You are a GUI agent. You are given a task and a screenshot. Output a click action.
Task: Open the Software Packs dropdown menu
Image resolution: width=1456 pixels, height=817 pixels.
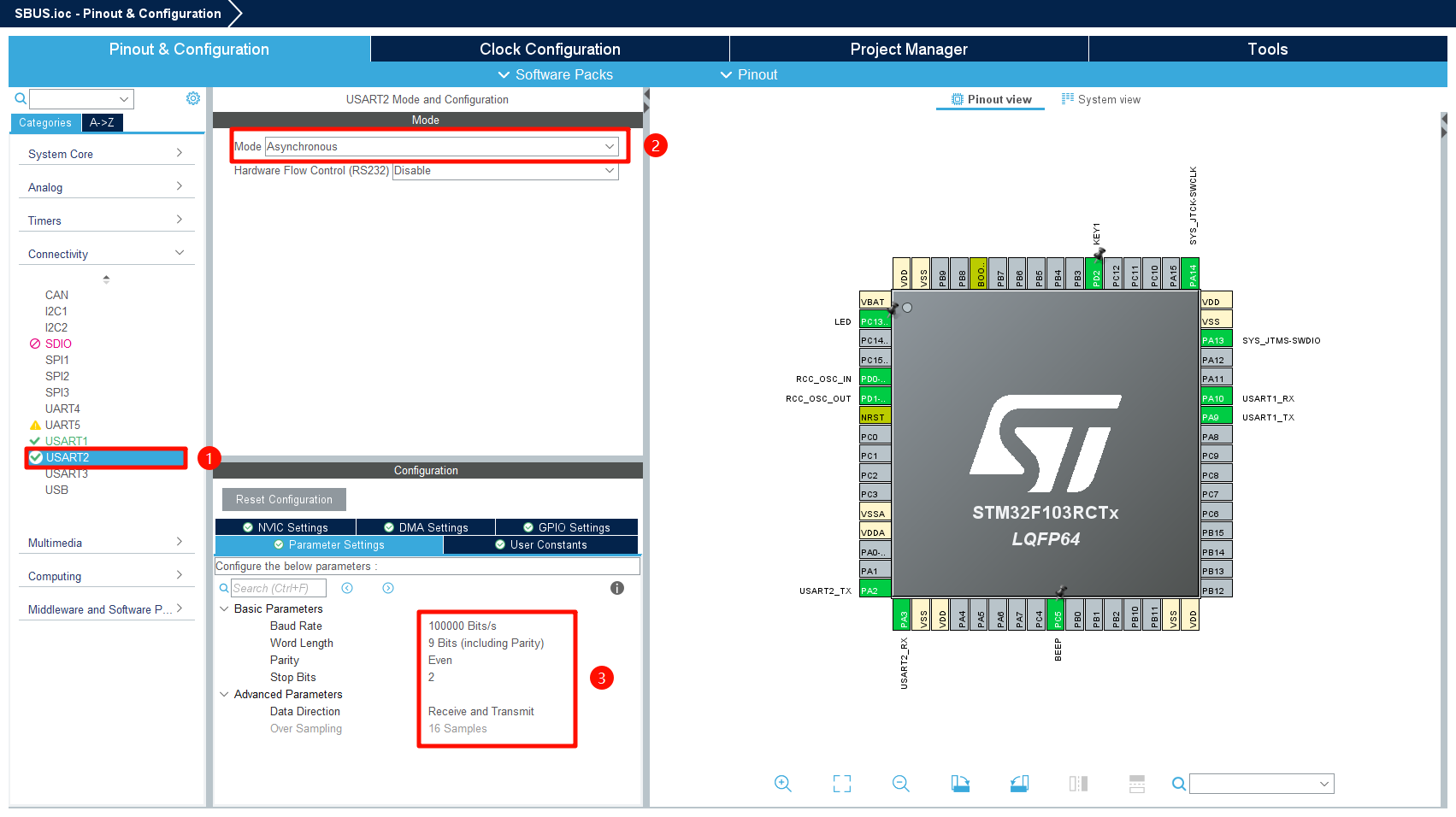point(555,74)
